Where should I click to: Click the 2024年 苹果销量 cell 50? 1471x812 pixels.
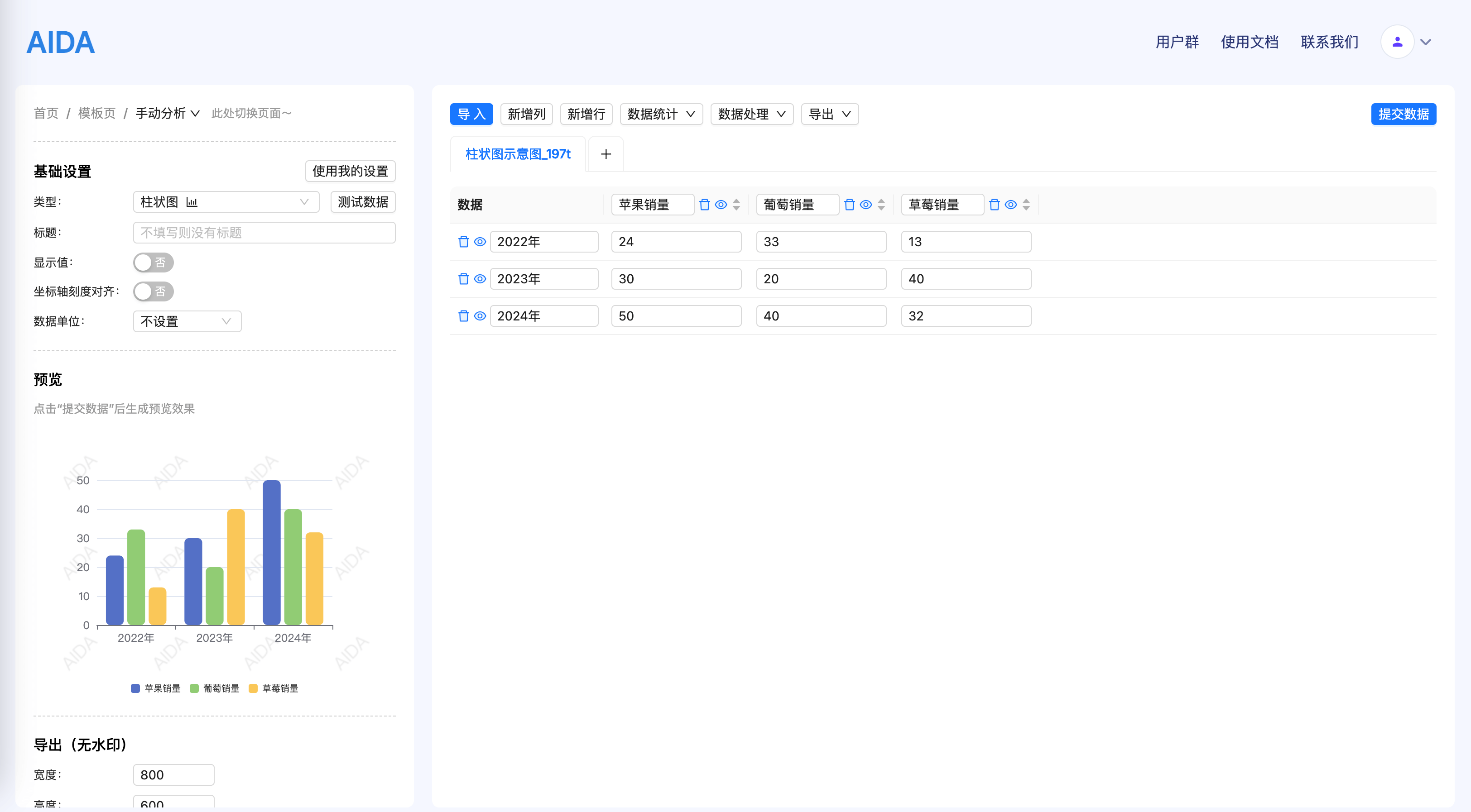pos(677,315)
